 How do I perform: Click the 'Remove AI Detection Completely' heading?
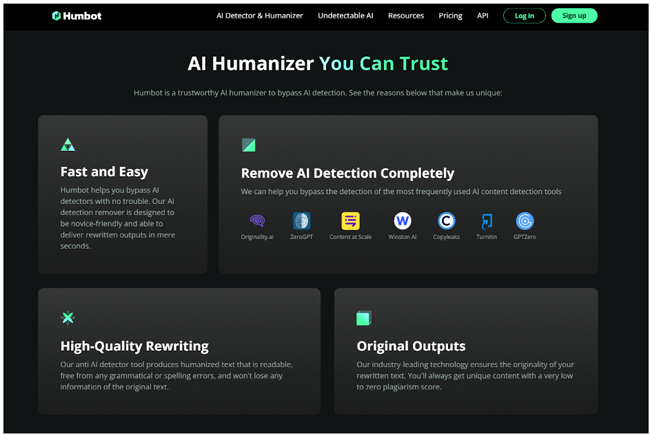pos(347,173)
